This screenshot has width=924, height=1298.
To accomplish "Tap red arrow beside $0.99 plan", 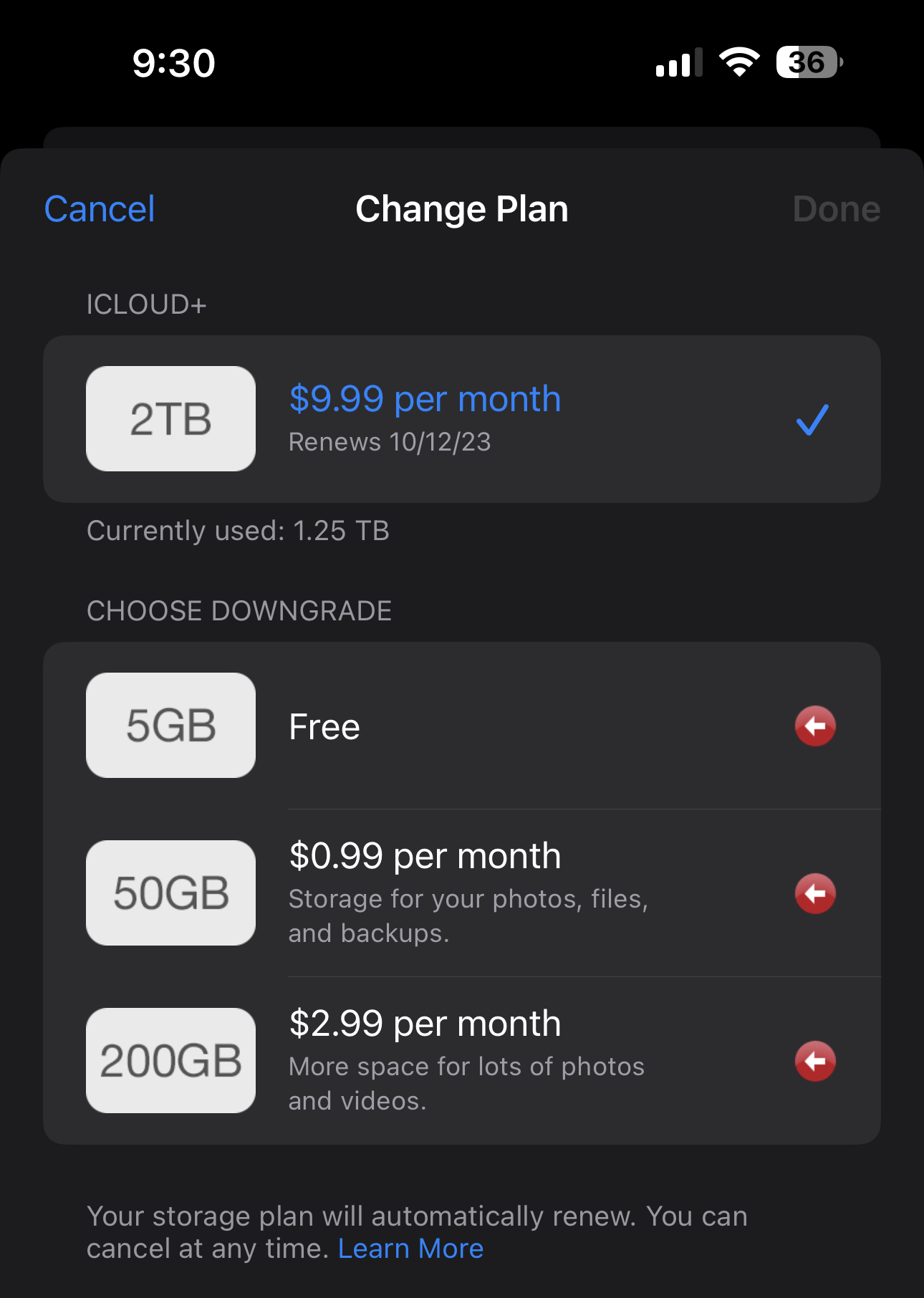I will [815, 894].
